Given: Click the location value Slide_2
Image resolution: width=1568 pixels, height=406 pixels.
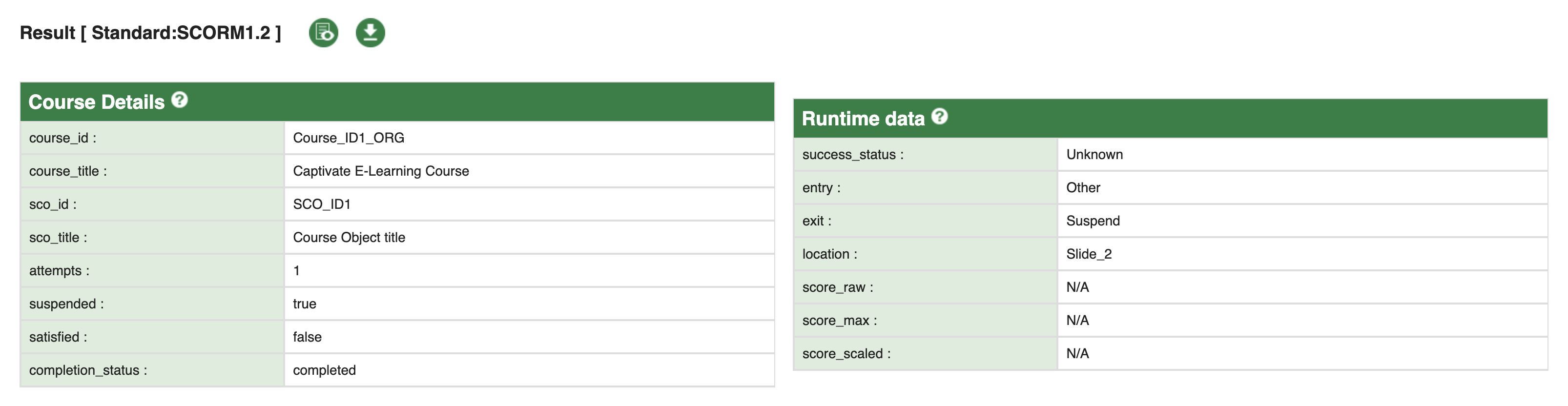Looking at the screenshot, I should tap(1088, 254).
